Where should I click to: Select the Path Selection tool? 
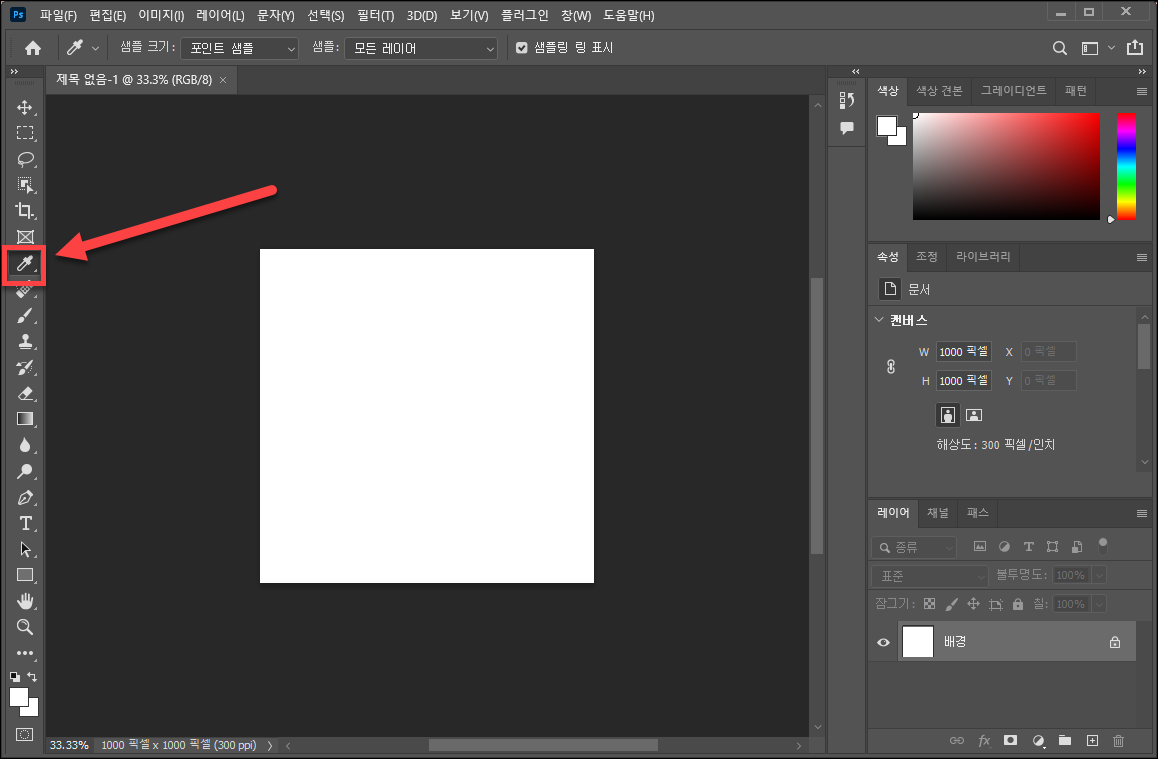[x=25, y=549]
